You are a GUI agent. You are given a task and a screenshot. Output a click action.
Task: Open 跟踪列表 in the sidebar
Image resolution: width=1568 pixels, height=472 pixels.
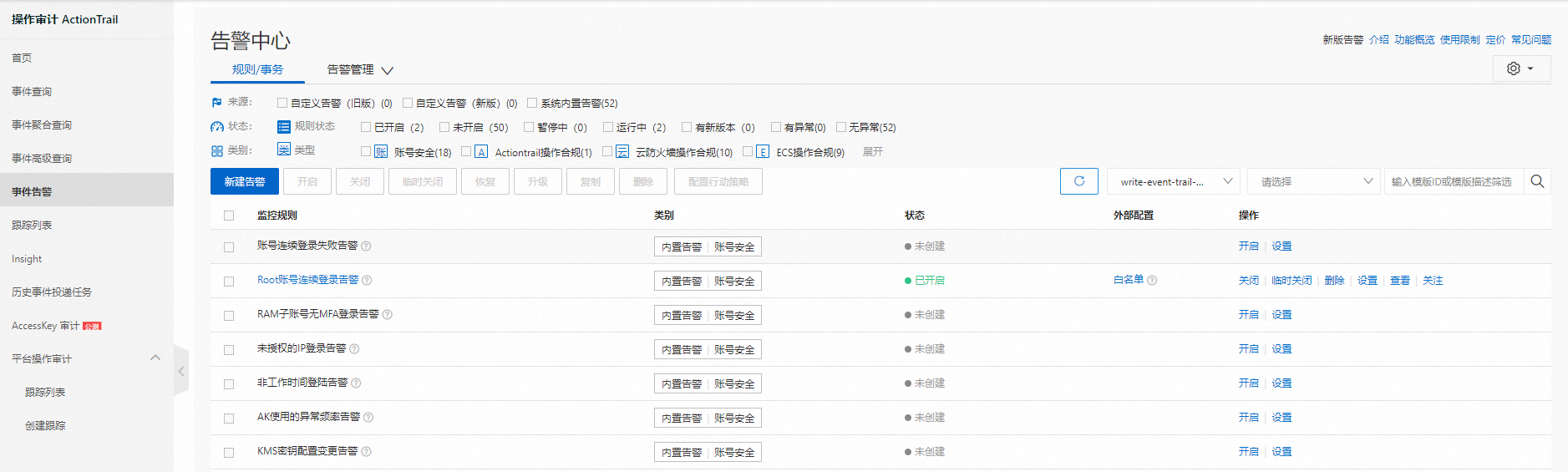click(32, 225)
